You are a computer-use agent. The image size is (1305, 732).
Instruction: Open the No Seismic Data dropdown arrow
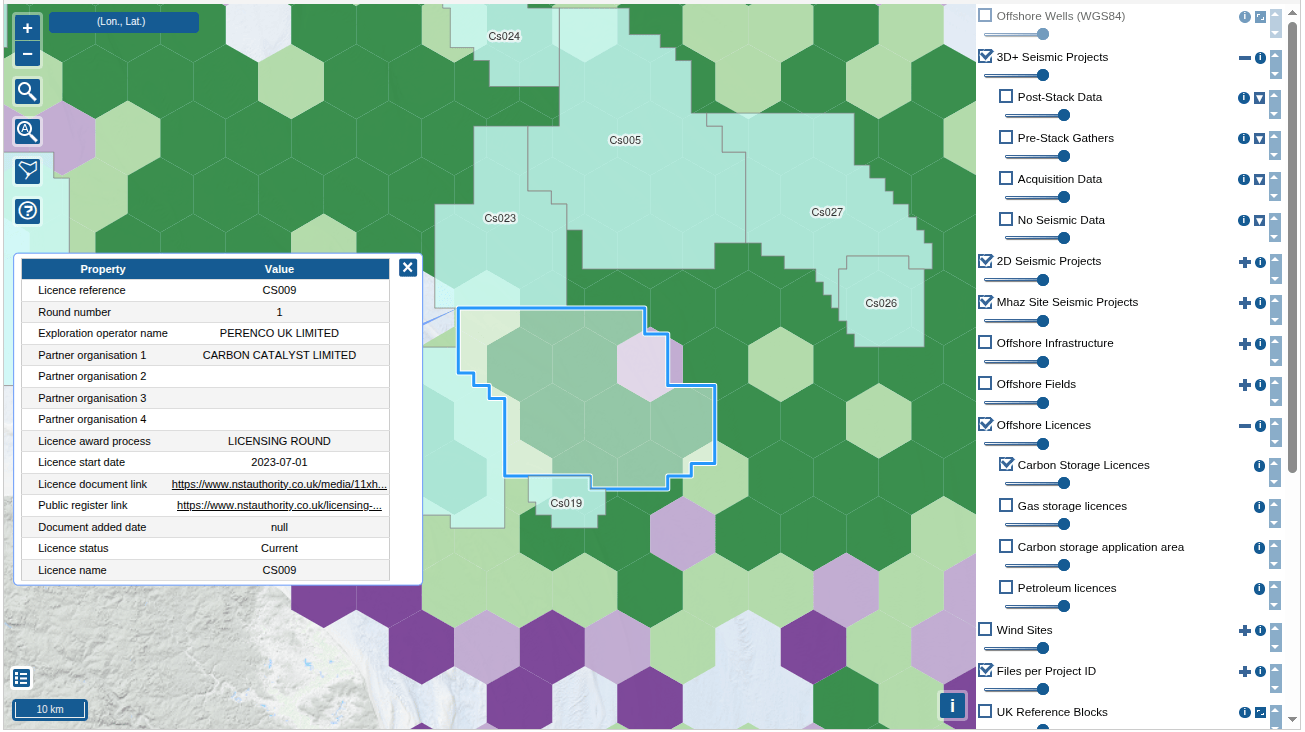pos(1260,221)
